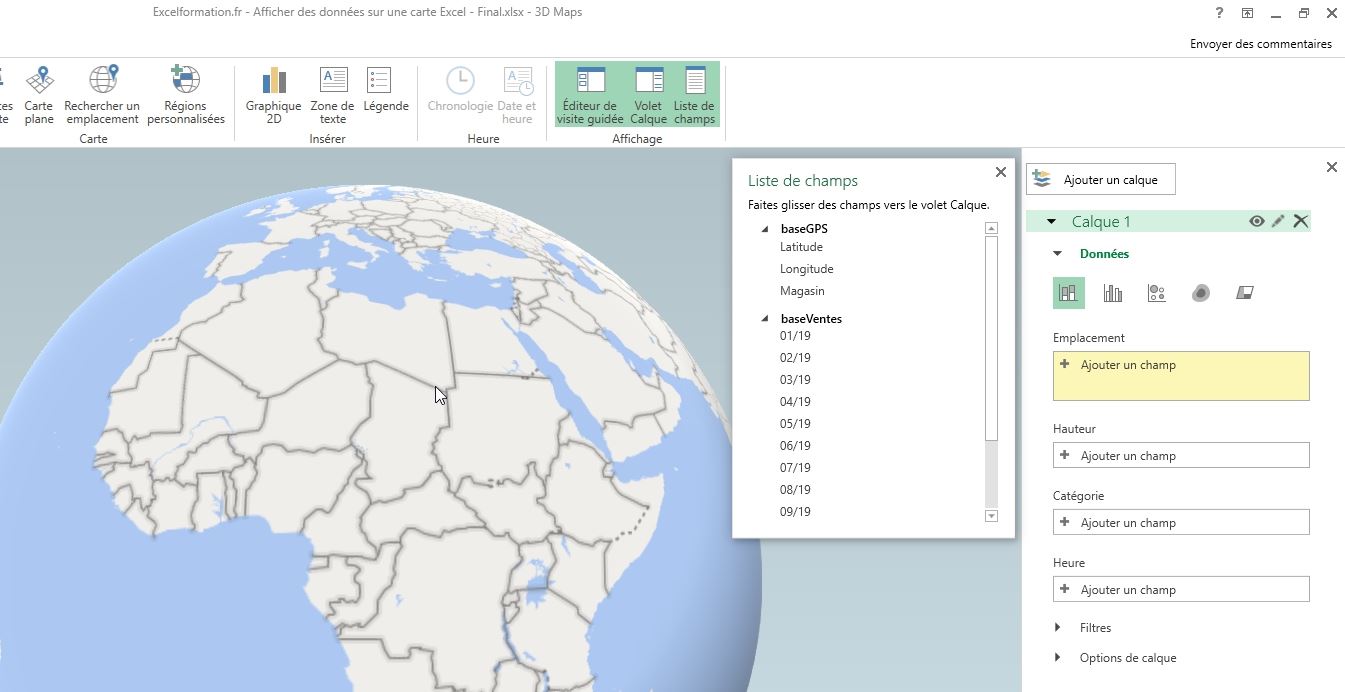Viewport: 1345px width, 692px height.
Task: Insert a Zone de texte on the map
Action: coord(332,95)
